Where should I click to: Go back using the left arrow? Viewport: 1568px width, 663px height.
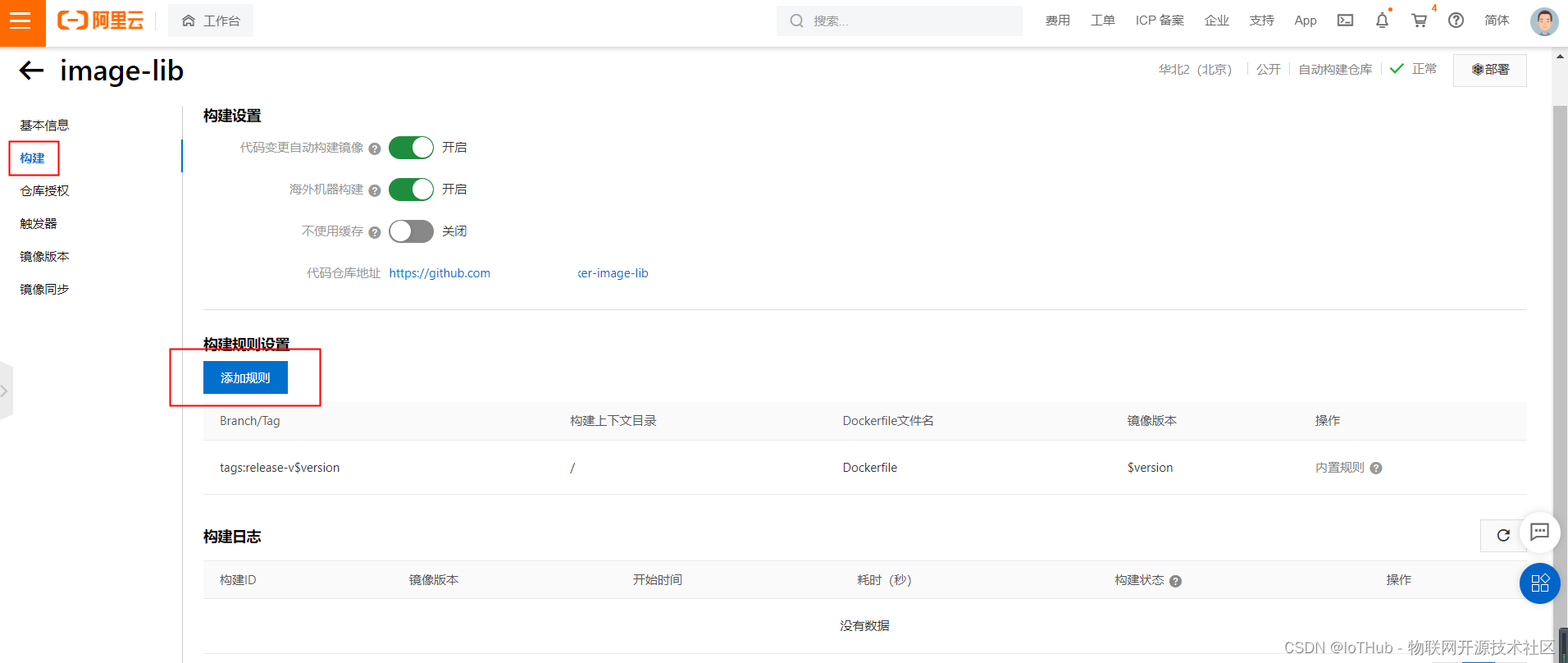click(31, 71)
